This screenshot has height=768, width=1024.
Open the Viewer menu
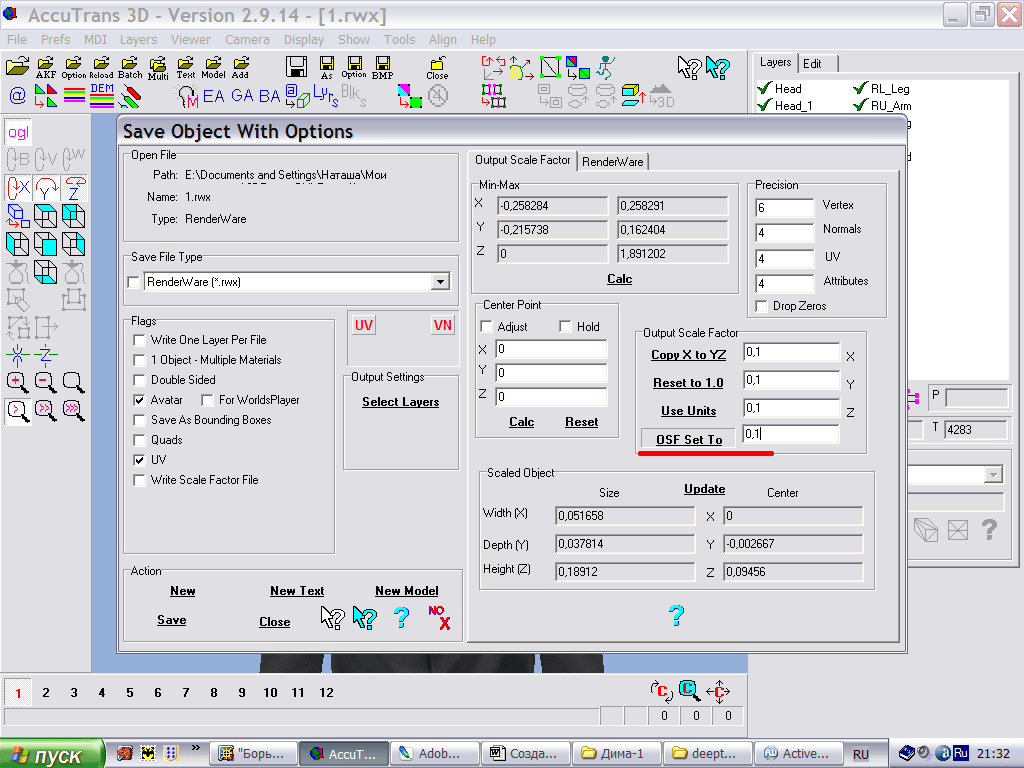tap(191, 40)
